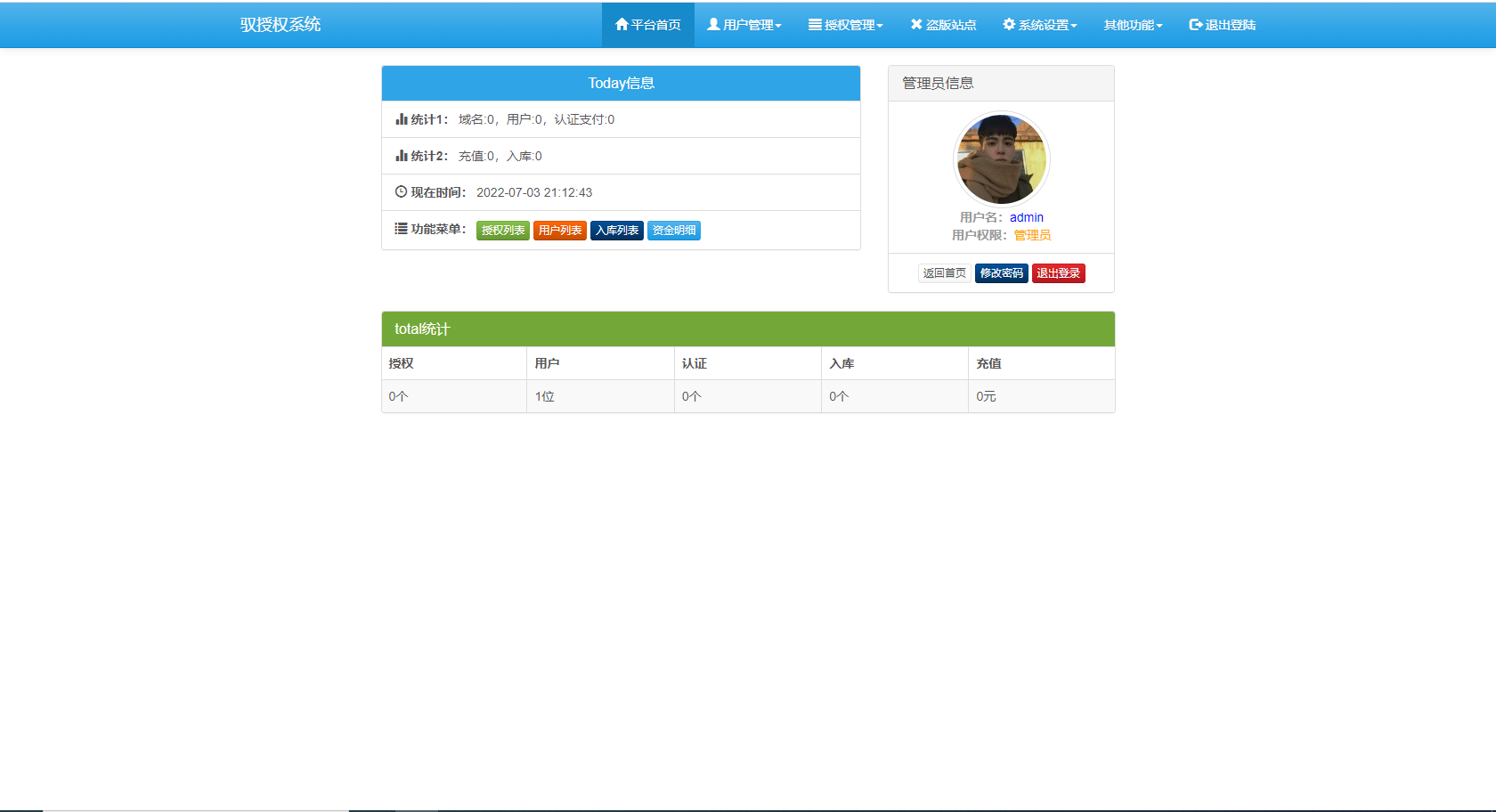Click the X icon beside 盗版站点
1496x812 pixels.
(x=916, y=25)
